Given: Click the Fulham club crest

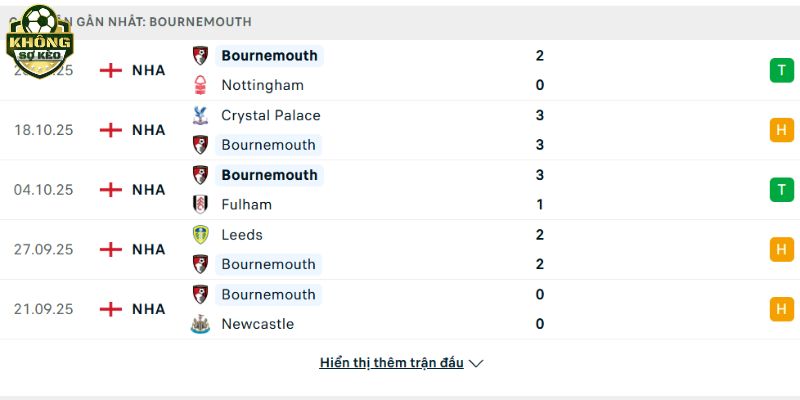Looking at the screenshot, I should pyautogui.click(x=201, y=204).
